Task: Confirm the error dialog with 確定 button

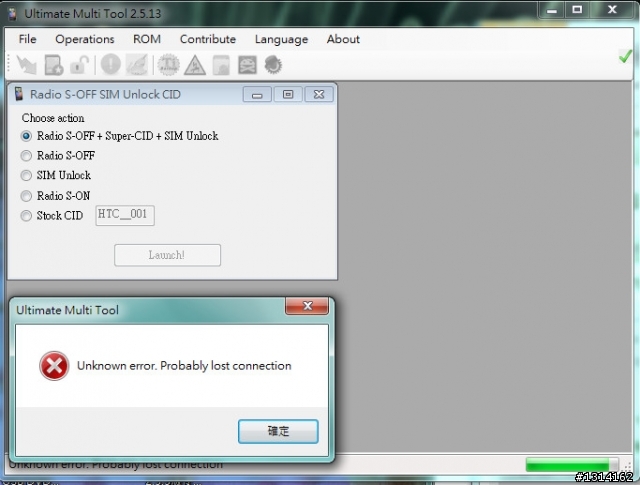Action: [x=278, y=431]
